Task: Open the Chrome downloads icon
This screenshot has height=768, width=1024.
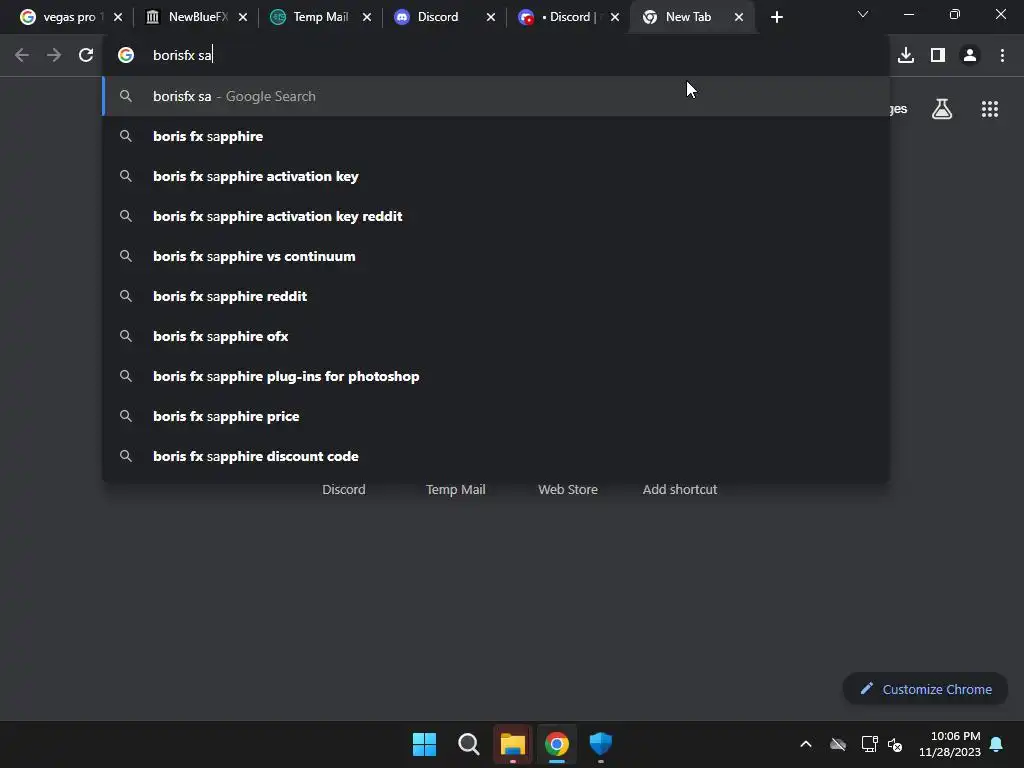Action: click(906, 56)
